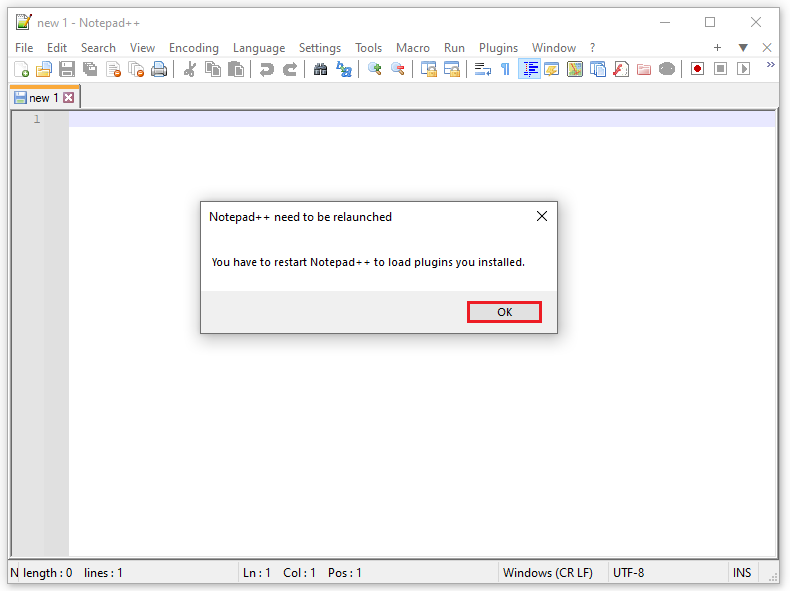Click the Print icon in toolbar
The height and width of the screenshot is (591, 790).
[x=159, y=69]
